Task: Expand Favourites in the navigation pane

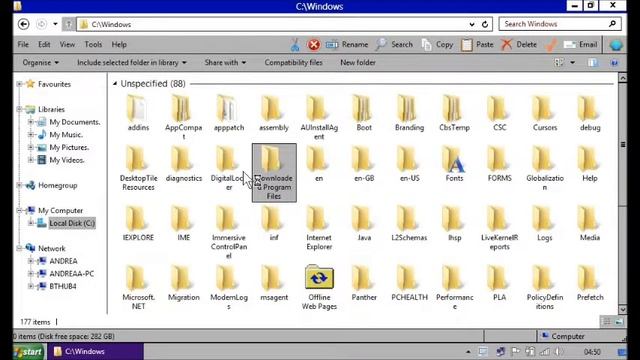Action: [19, 84]
